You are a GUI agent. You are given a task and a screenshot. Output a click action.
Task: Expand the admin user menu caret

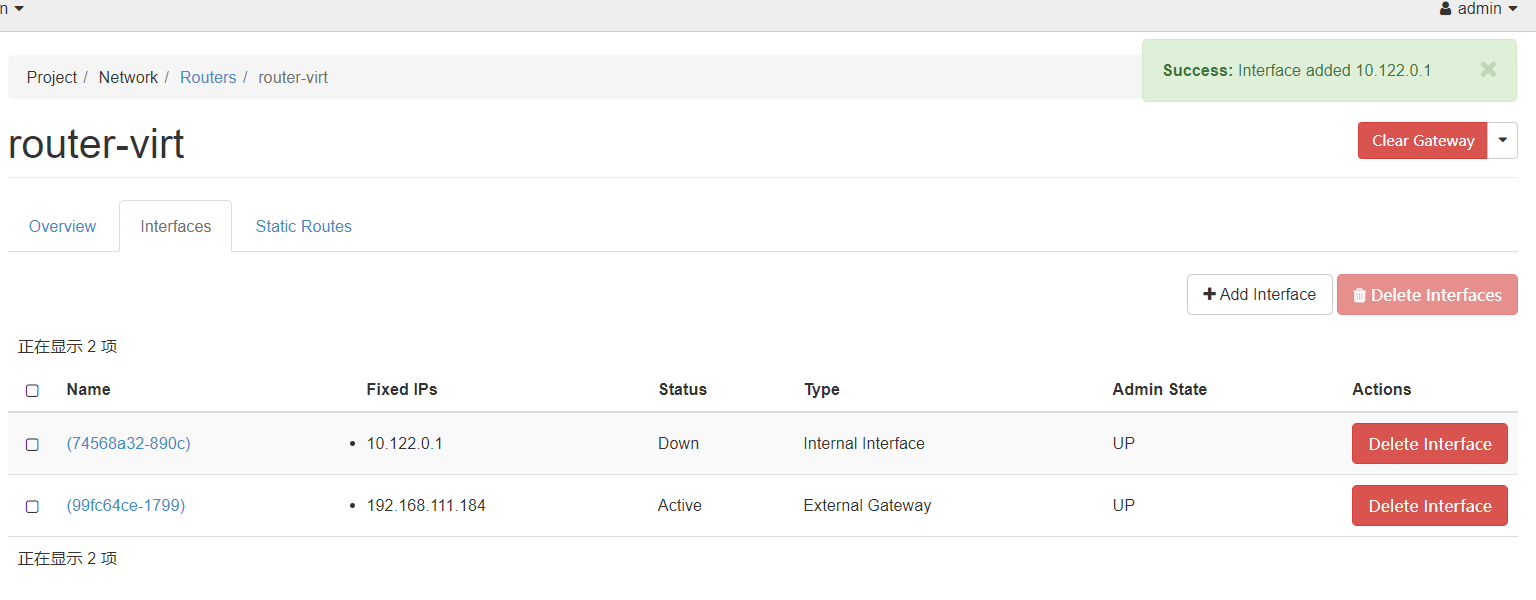(x=1512, y=9)
